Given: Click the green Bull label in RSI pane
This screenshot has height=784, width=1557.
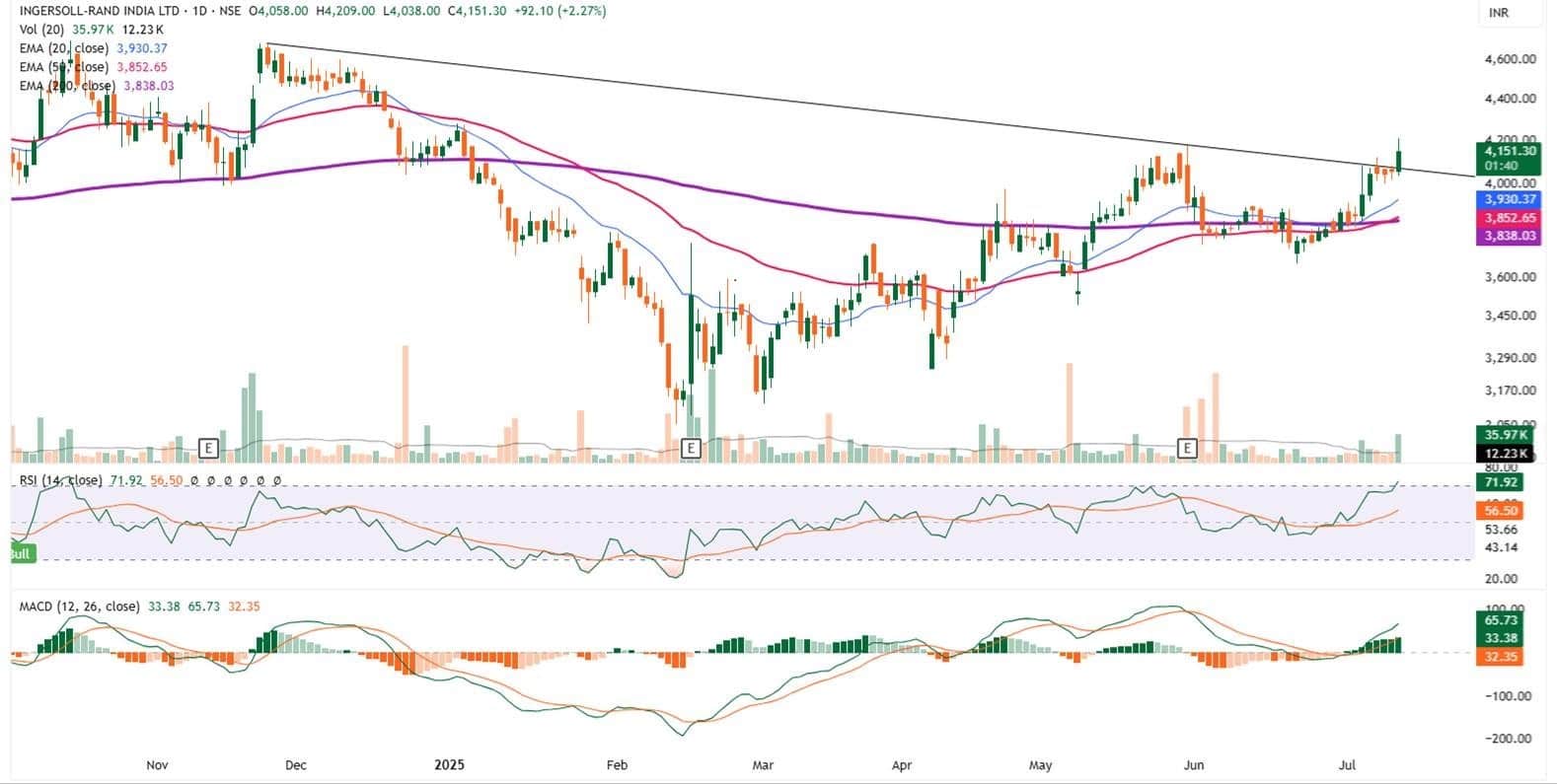Looking at the screenshot, I should (20, 554).
